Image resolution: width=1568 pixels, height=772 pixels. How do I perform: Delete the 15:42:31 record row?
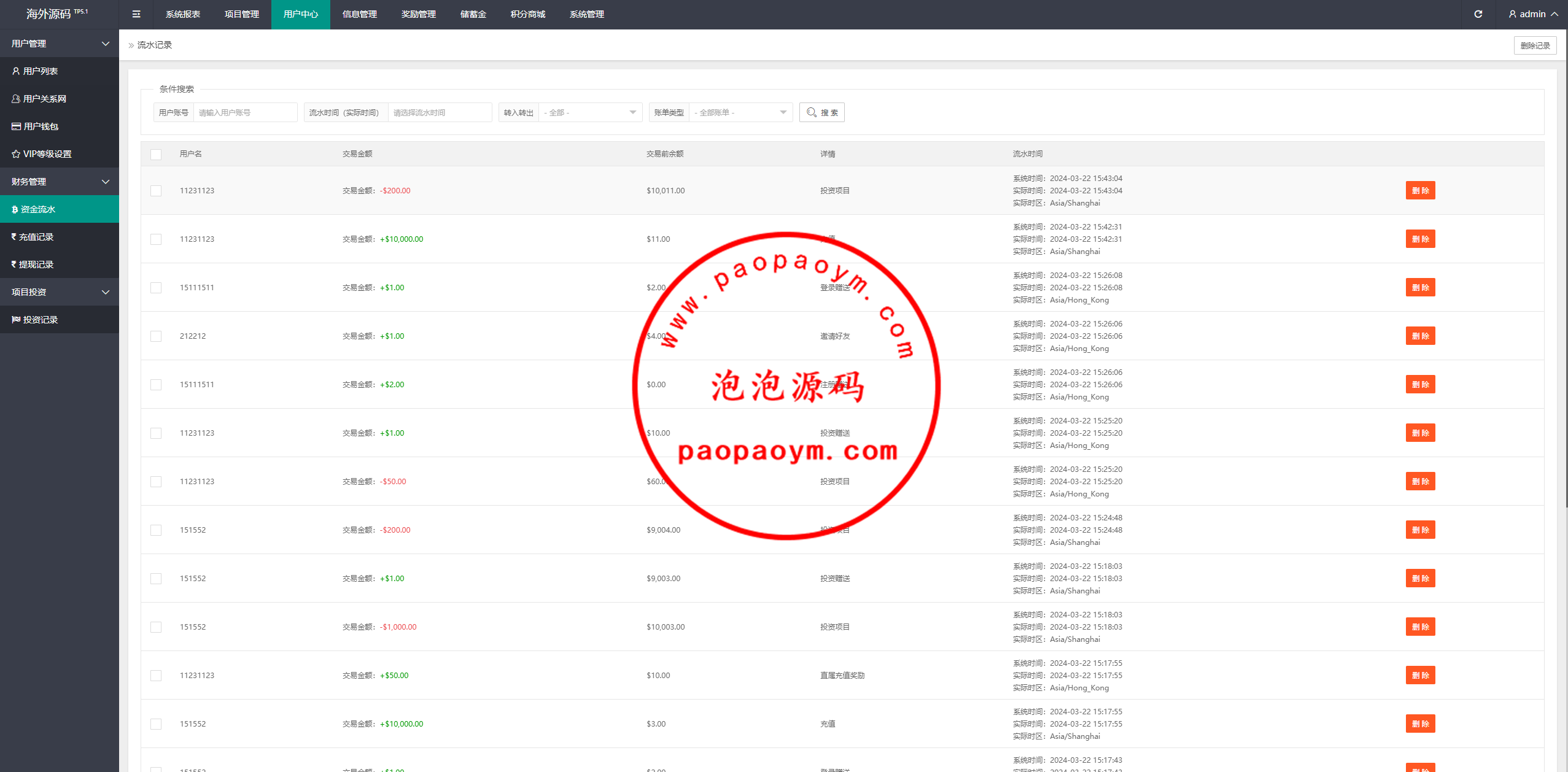[1420, 239]
